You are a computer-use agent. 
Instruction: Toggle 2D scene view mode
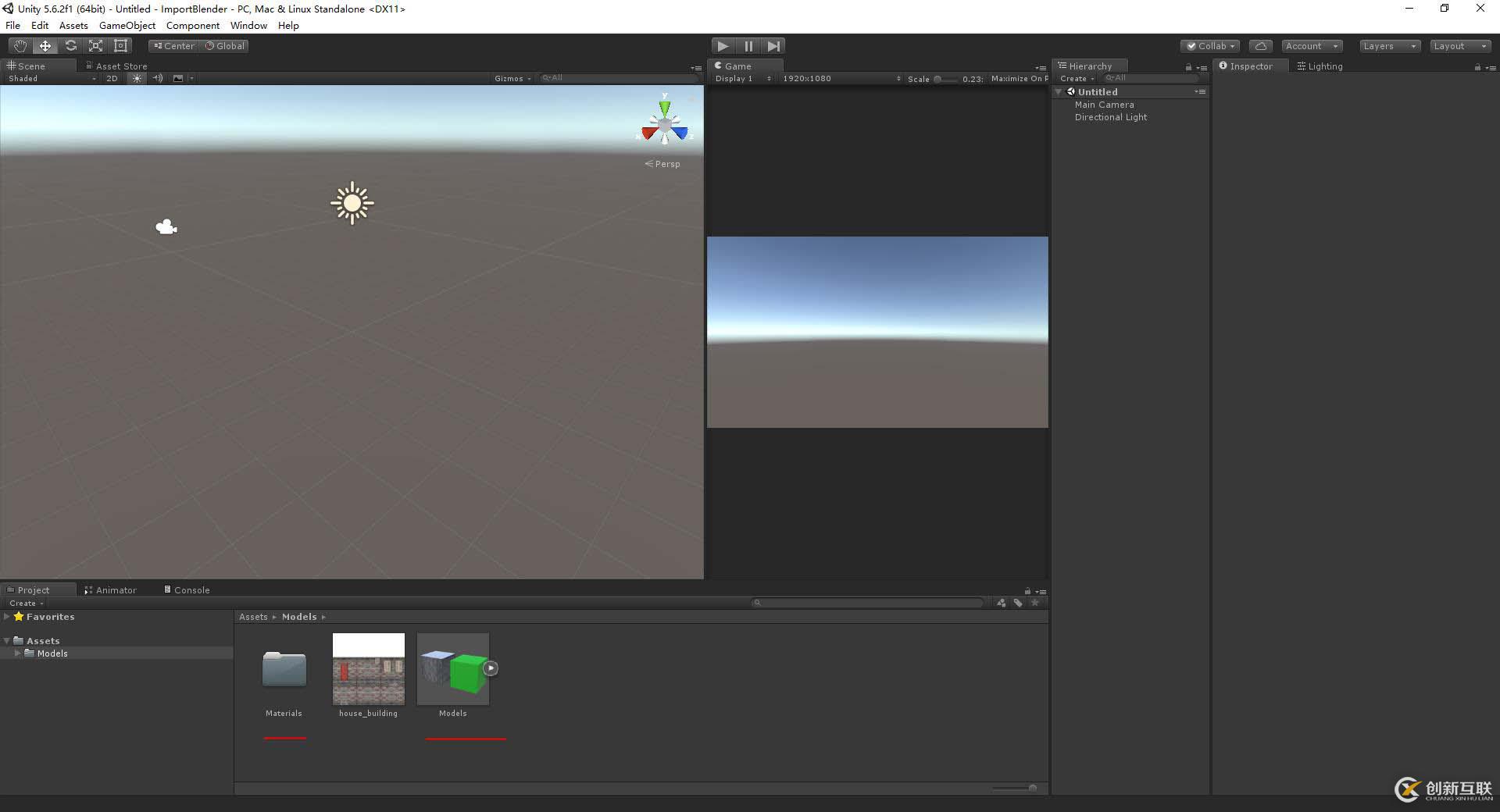tap(112, 78)
